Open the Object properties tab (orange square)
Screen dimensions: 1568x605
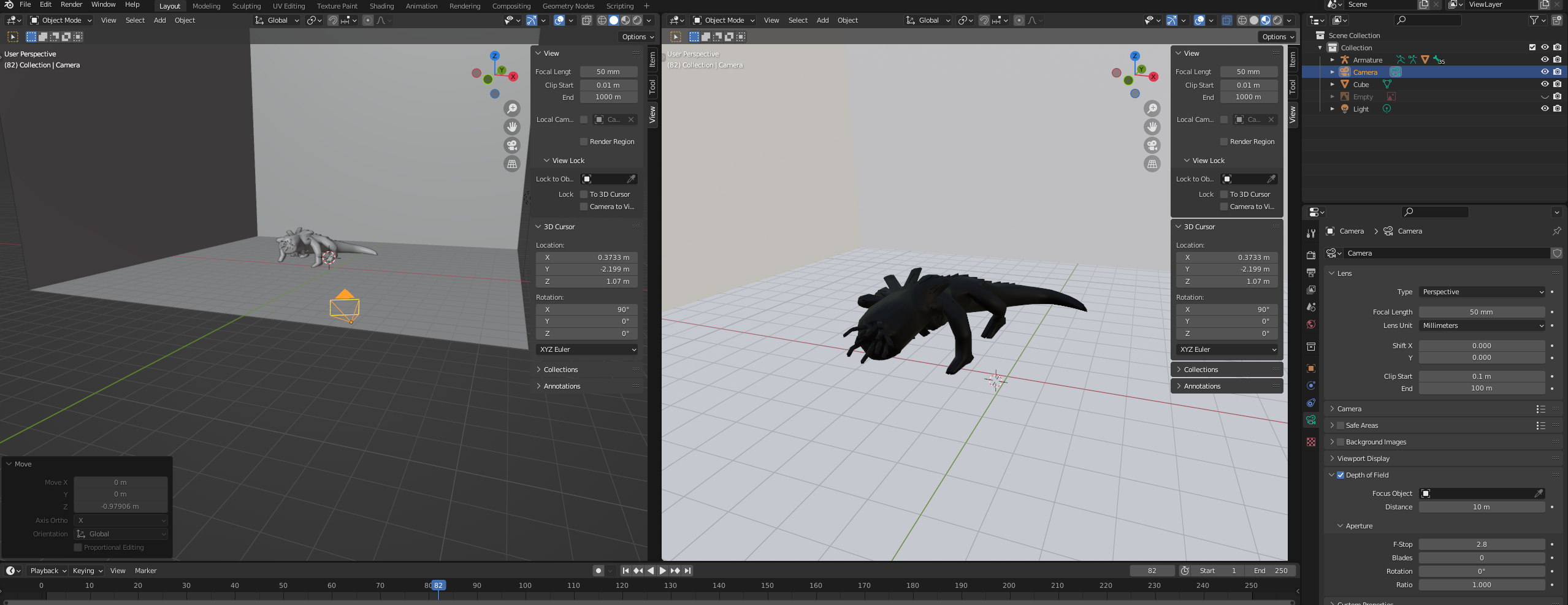(1311, 368)
